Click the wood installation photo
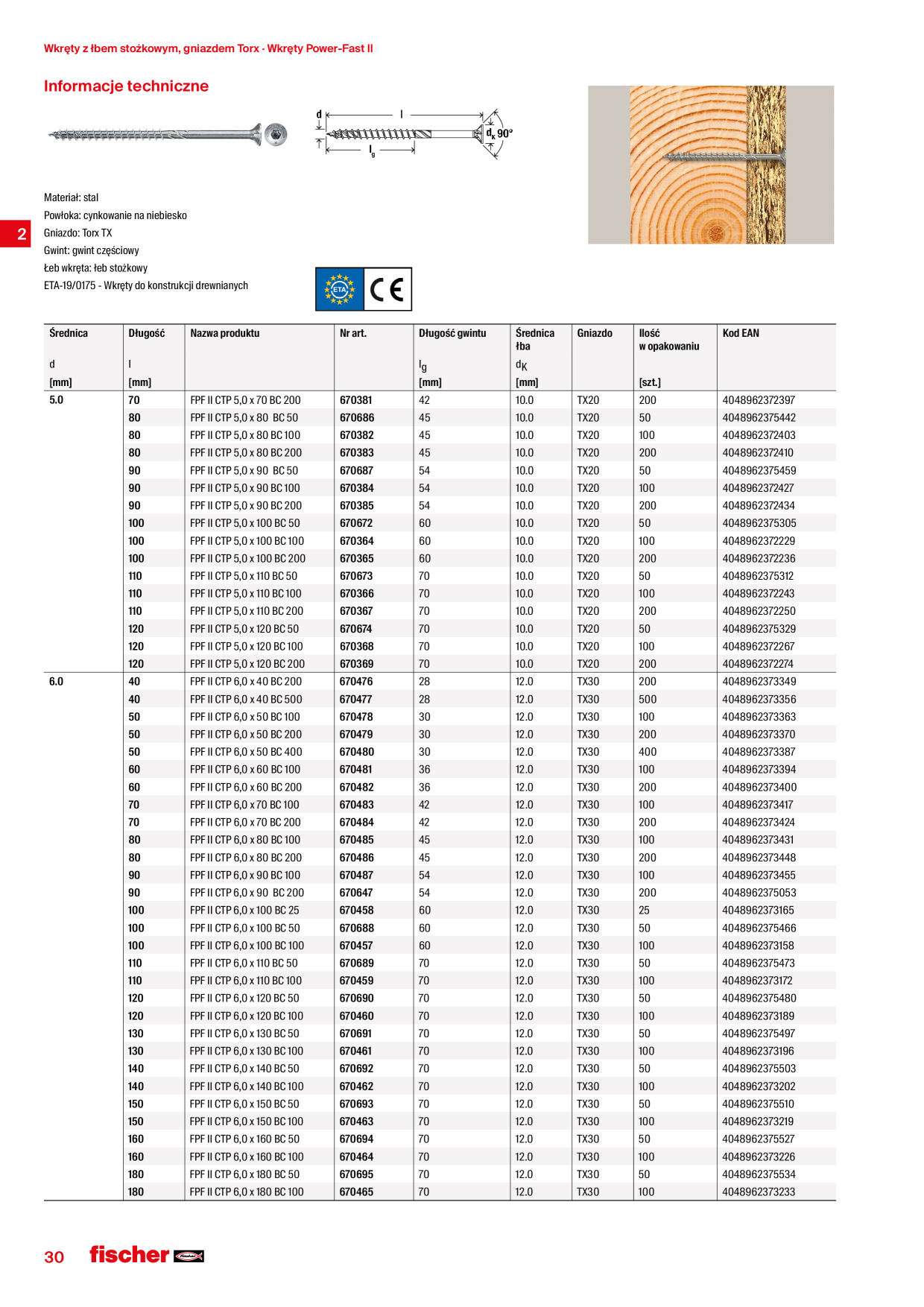Image resolution: width=924 pixels, height=1307 pixels. pyautogui.click(x=711, y=165)
